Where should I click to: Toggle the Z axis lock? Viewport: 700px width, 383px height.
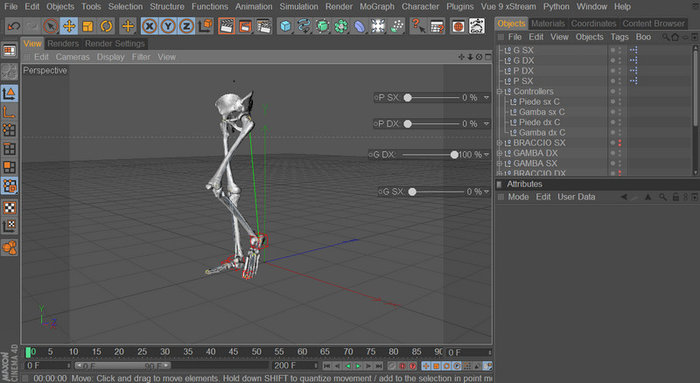pyautogui.click(x=187, y=26)
